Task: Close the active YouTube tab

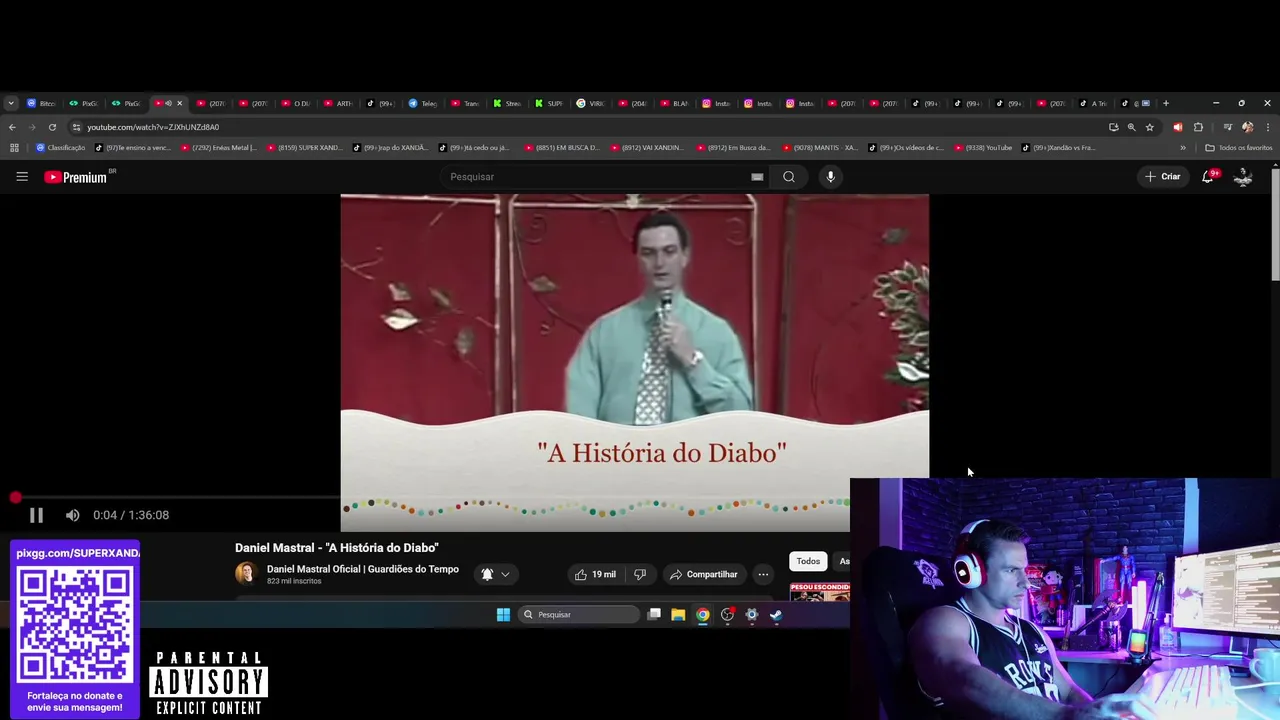Action: click(x=180, y=103)
